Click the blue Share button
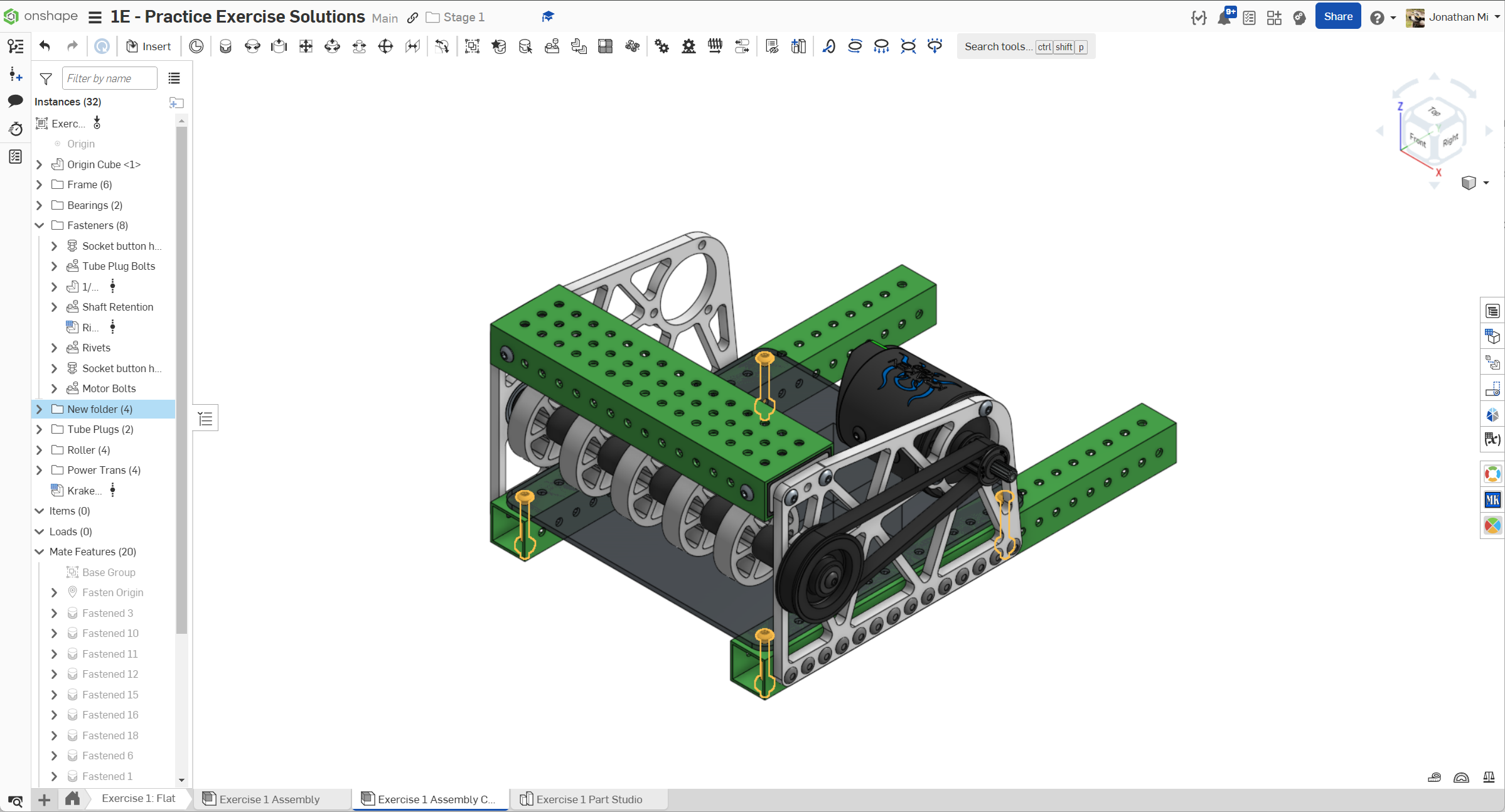This screenshot has height=812, width=1505. 1337,17
